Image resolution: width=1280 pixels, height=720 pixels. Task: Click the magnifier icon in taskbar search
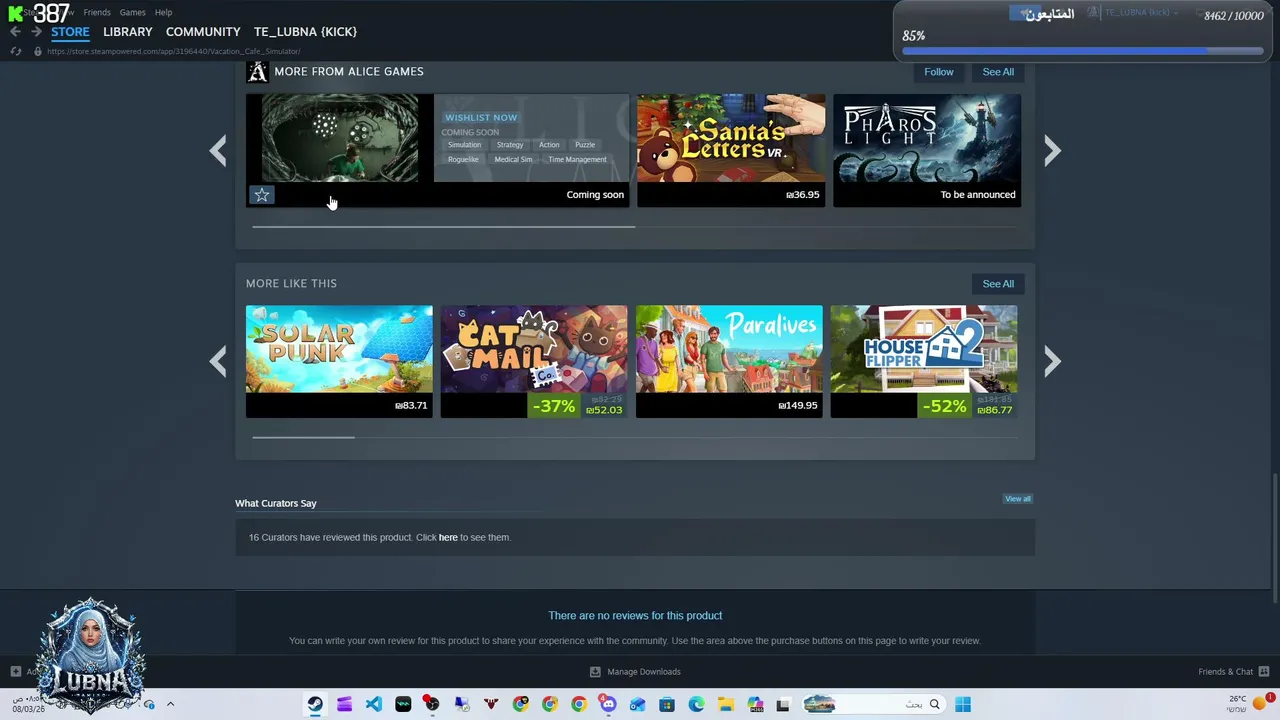tap(935, 704)
